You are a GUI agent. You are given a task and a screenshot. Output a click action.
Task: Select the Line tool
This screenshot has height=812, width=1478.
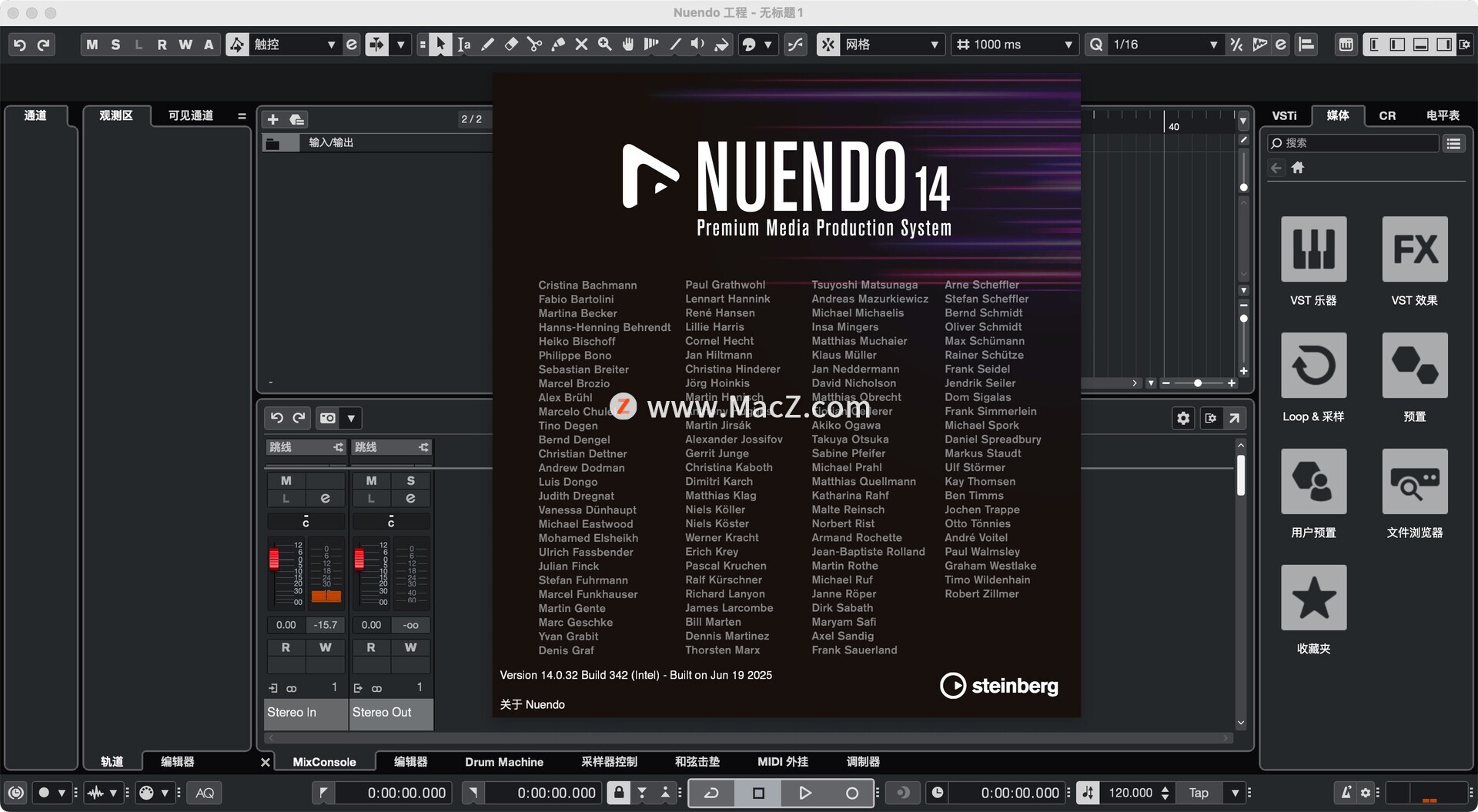pyautogui.click(x=675, y=45)
